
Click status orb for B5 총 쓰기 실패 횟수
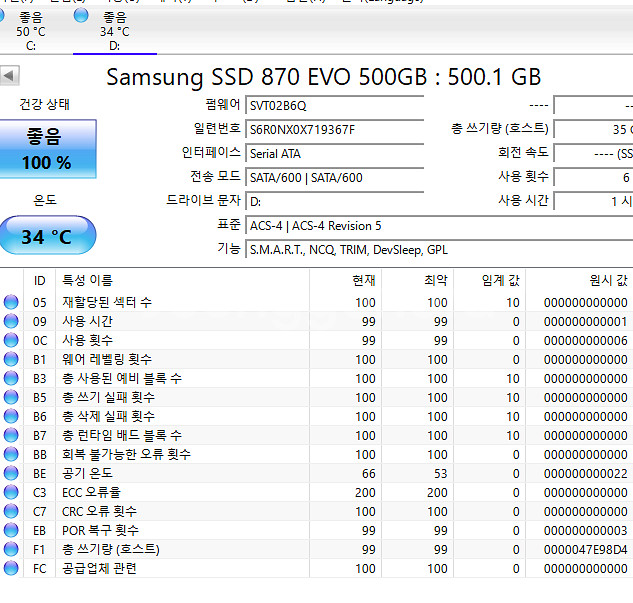click(11, 397)
